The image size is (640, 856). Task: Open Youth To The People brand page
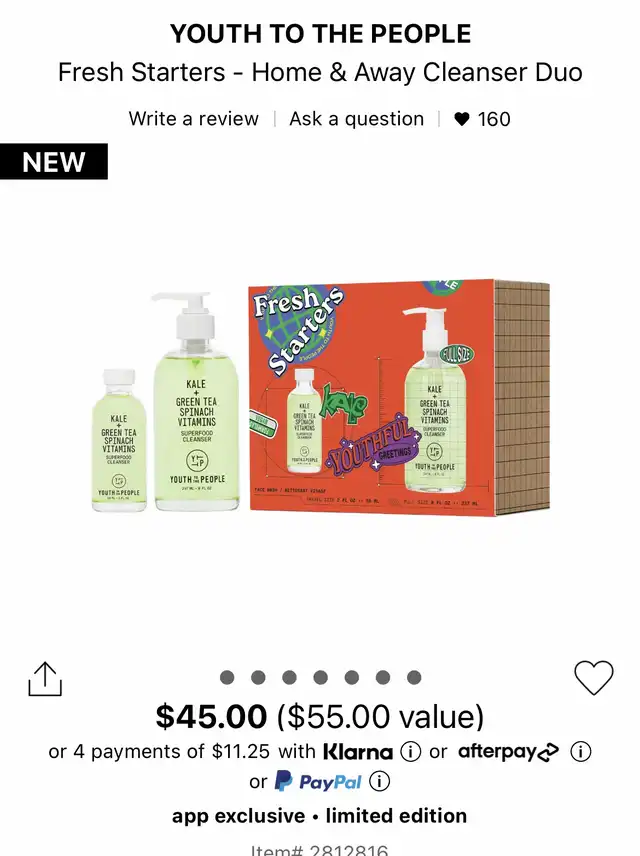(x=320, y=34)
